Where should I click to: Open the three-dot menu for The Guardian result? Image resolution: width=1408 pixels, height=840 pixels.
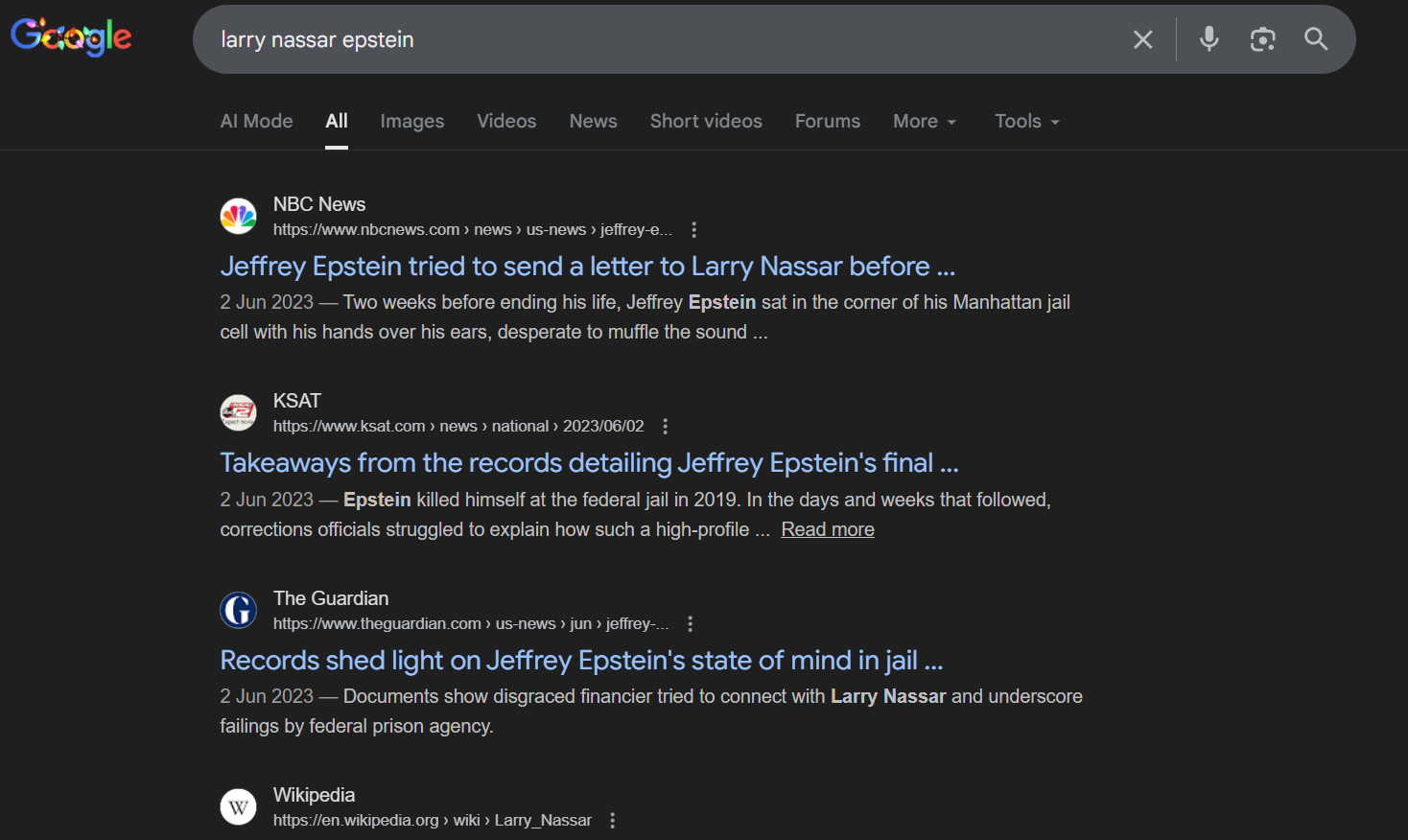point(691,624)
